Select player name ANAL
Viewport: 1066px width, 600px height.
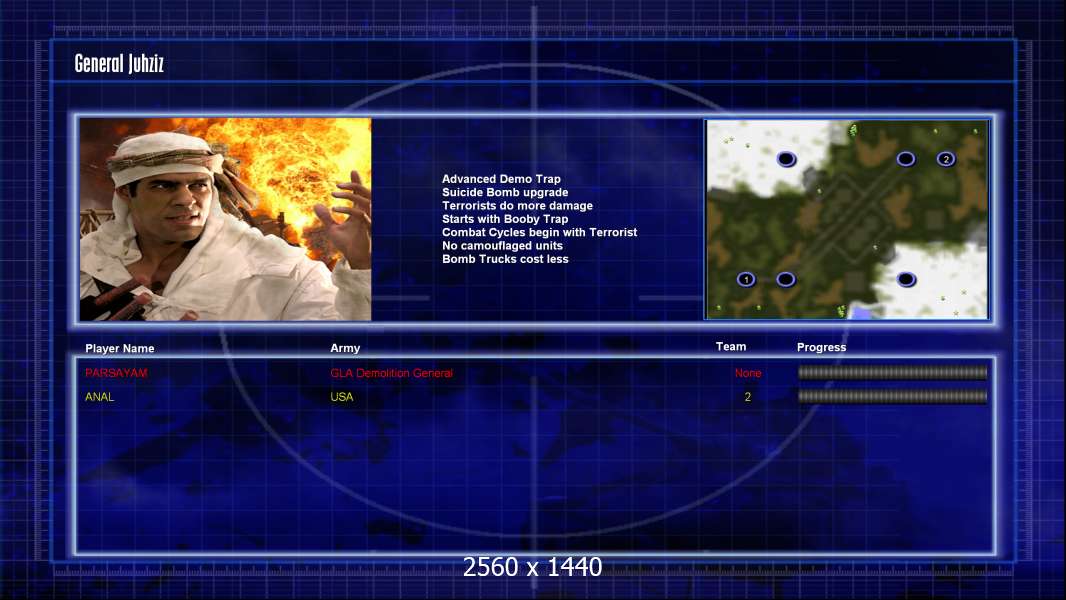coord(99,397)
